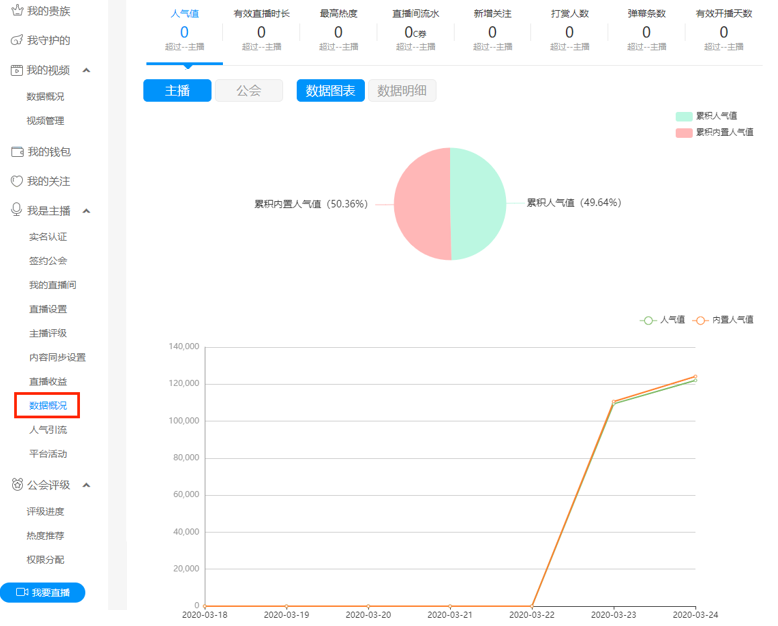The width and height of the screenshot is (778, 626).
Task: Collapse the 公会评级 section chevron
Action: pyautogui.click(x=86, y=485)
